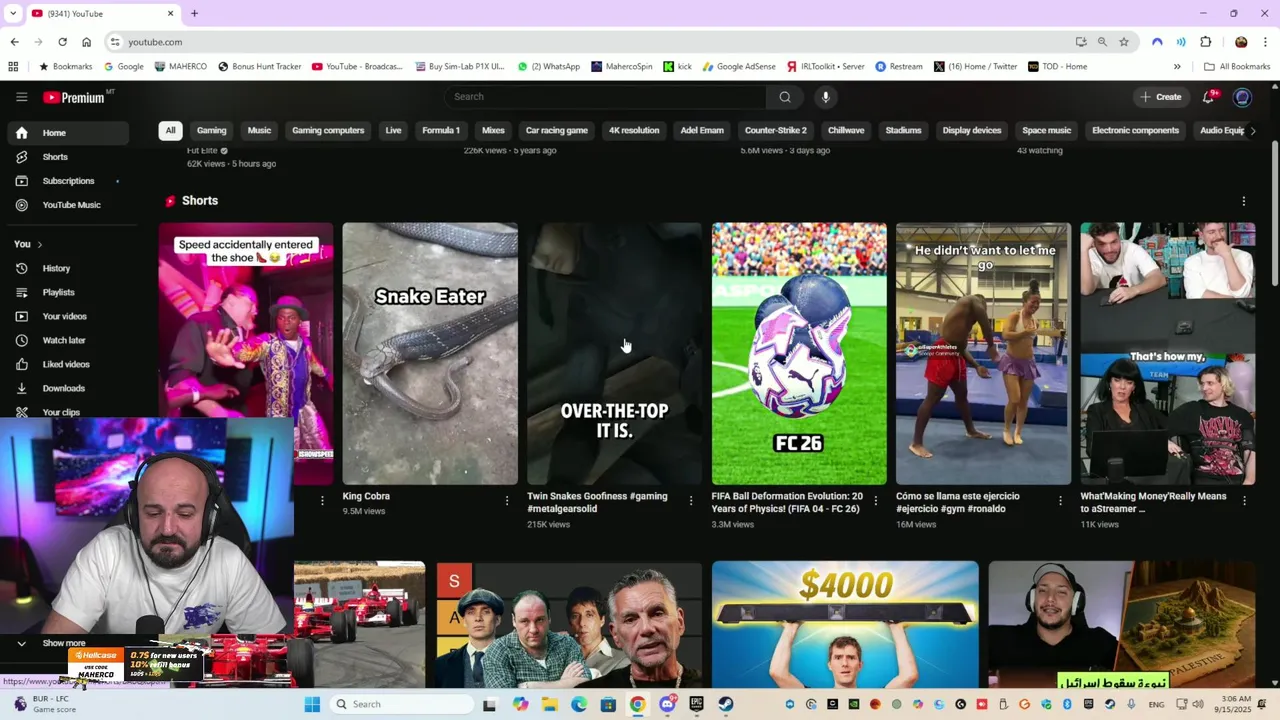The width and height of the screenshot is (1280, 720).
Task: Click the YouTube Premium logo
Action: (73, 97)
